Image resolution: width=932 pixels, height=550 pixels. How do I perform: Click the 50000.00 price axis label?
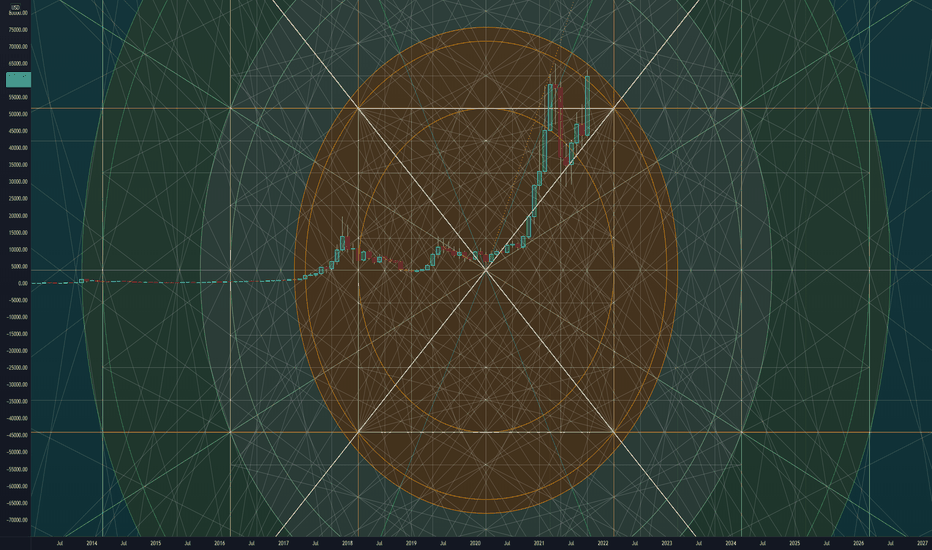pos(18,114)
